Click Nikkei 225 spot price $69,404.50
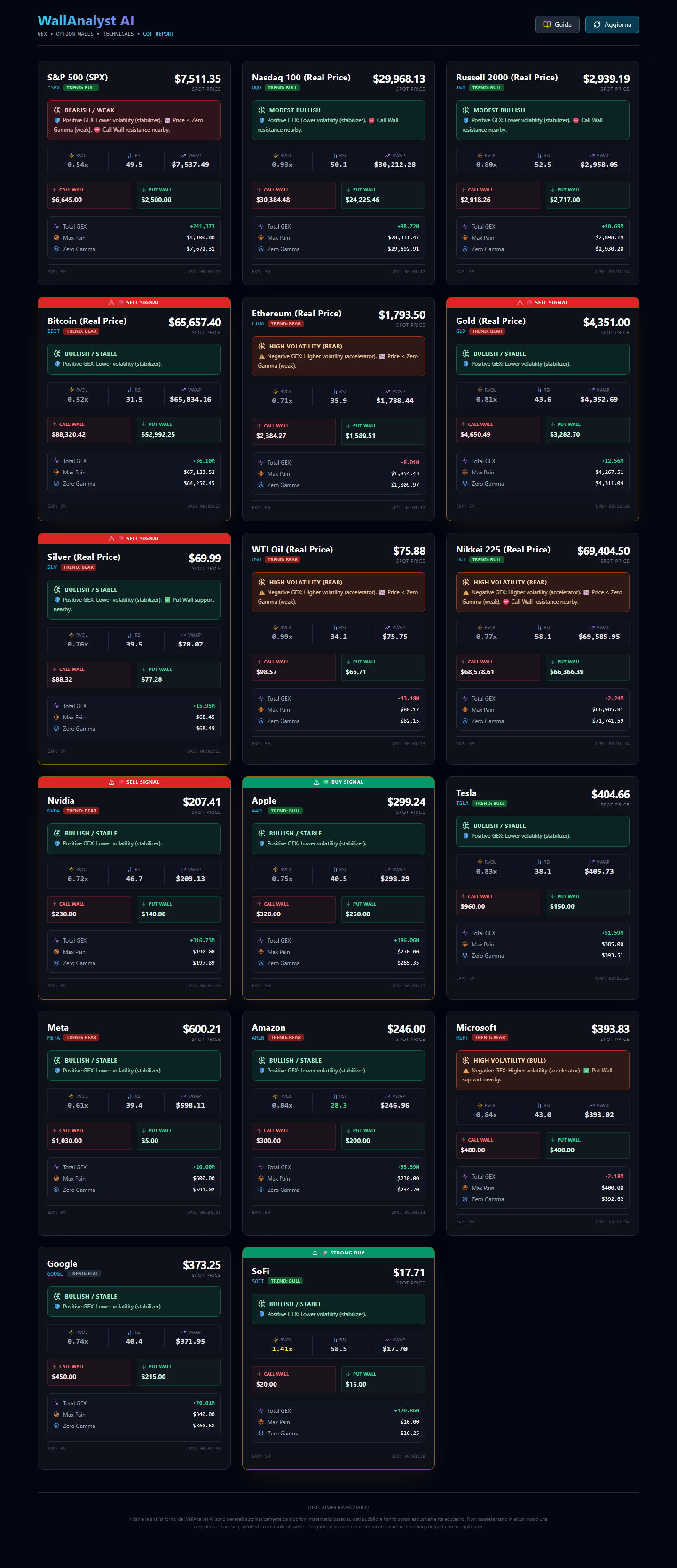 (x=603, y=551)
